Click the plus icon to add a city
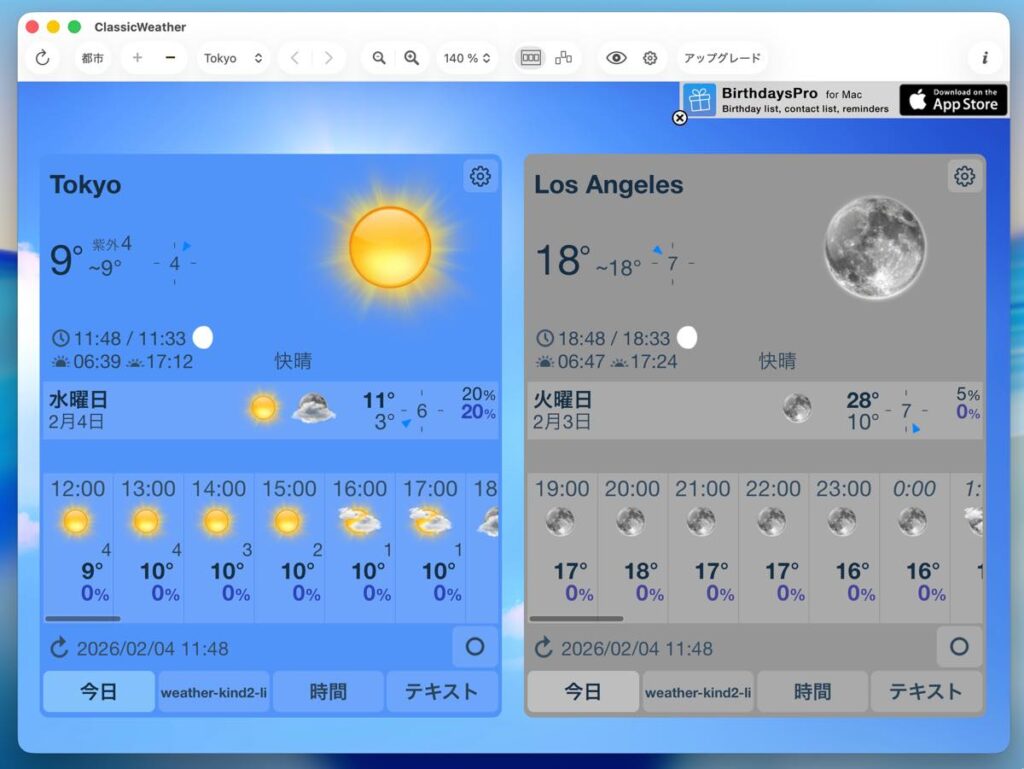This screenshot has height=769, width=1024. coord(137,58)
